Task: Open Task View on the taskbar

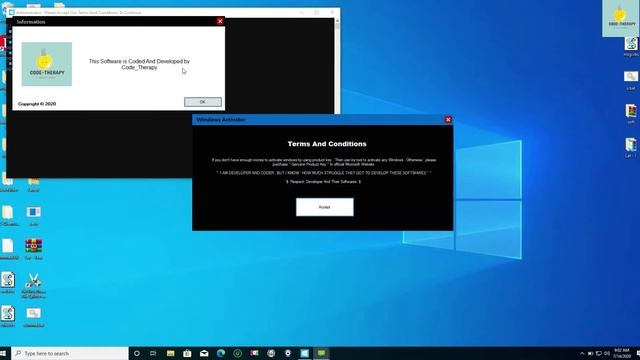Action: pos(153,353)
